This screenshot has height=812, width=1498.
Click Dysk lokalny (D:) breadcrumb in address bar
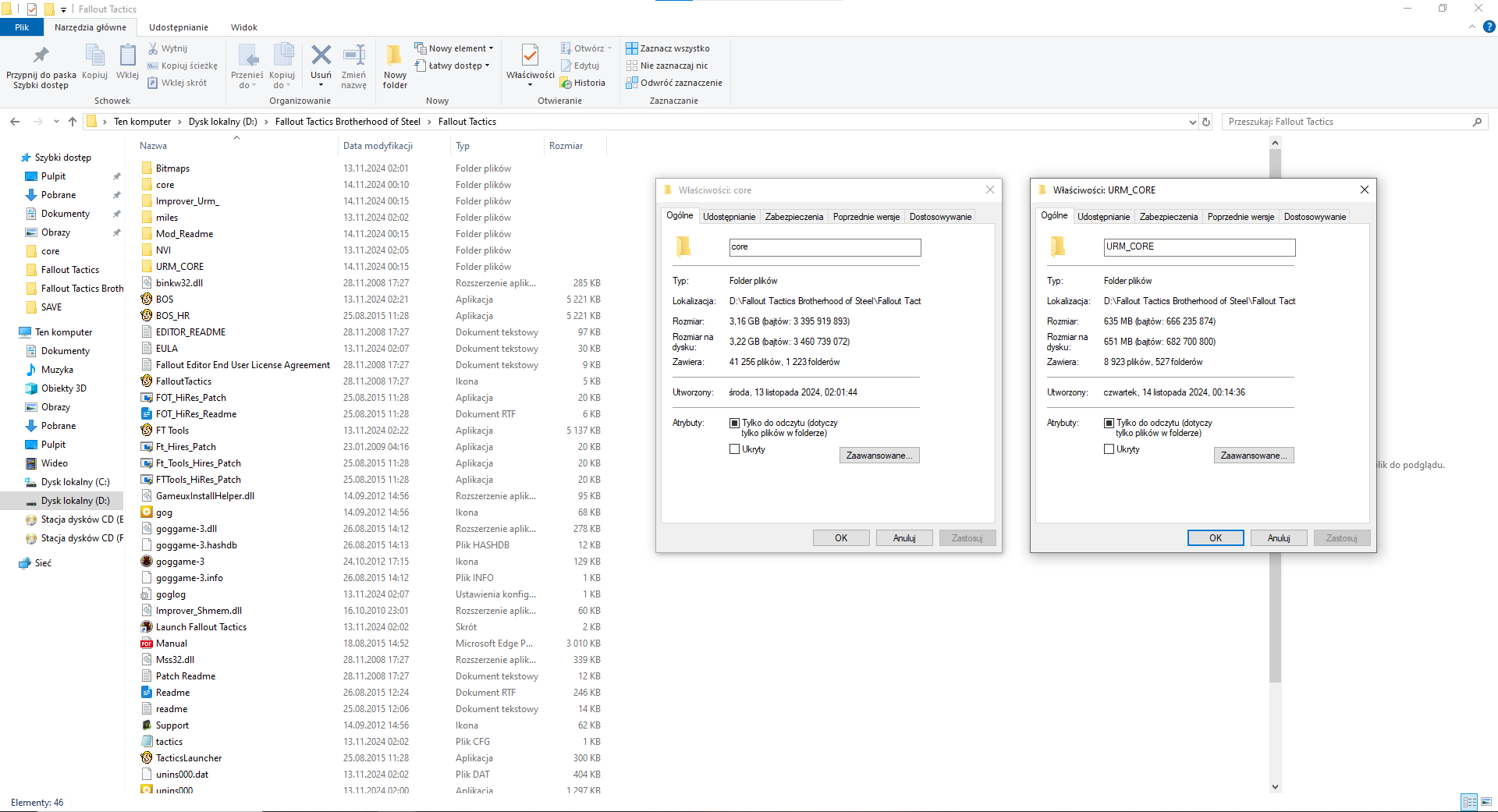point(222,122)
